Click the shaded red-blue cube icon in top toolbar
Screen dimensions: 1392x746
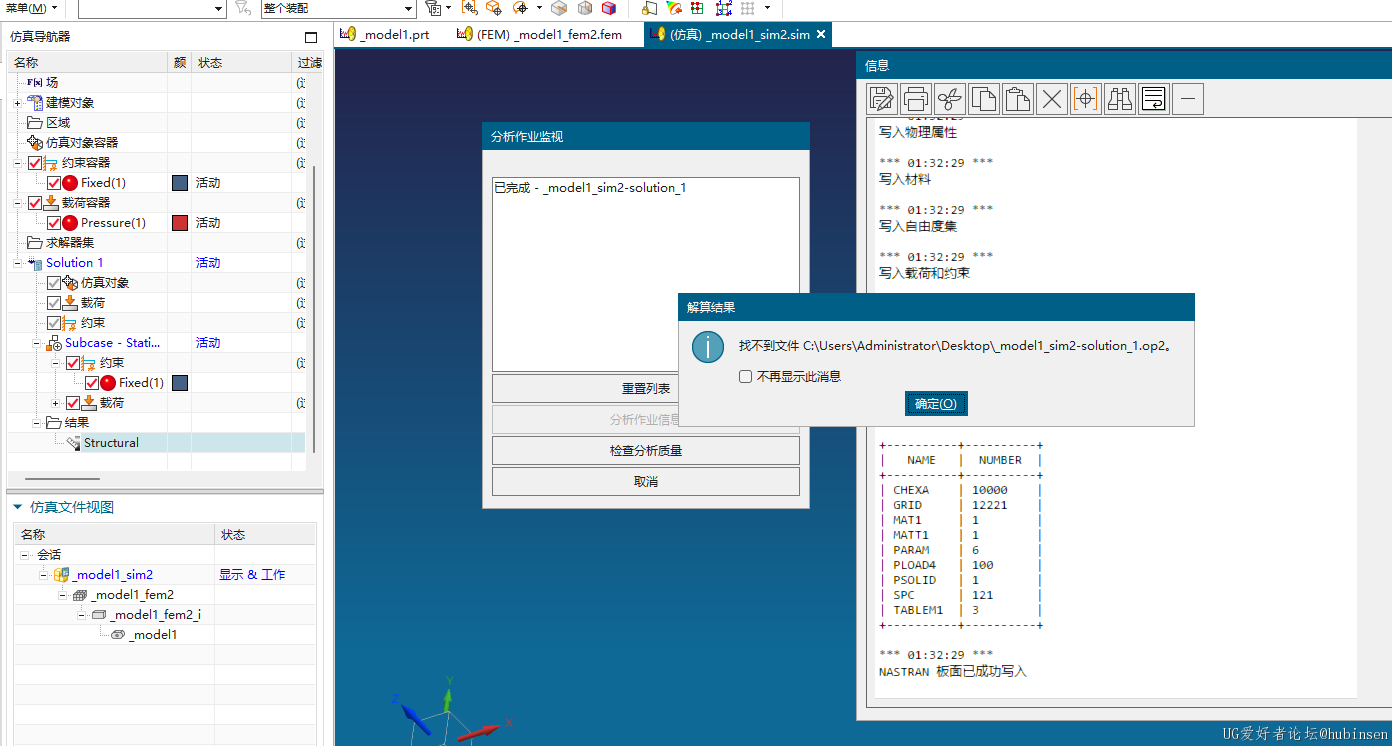click(609, 8)
